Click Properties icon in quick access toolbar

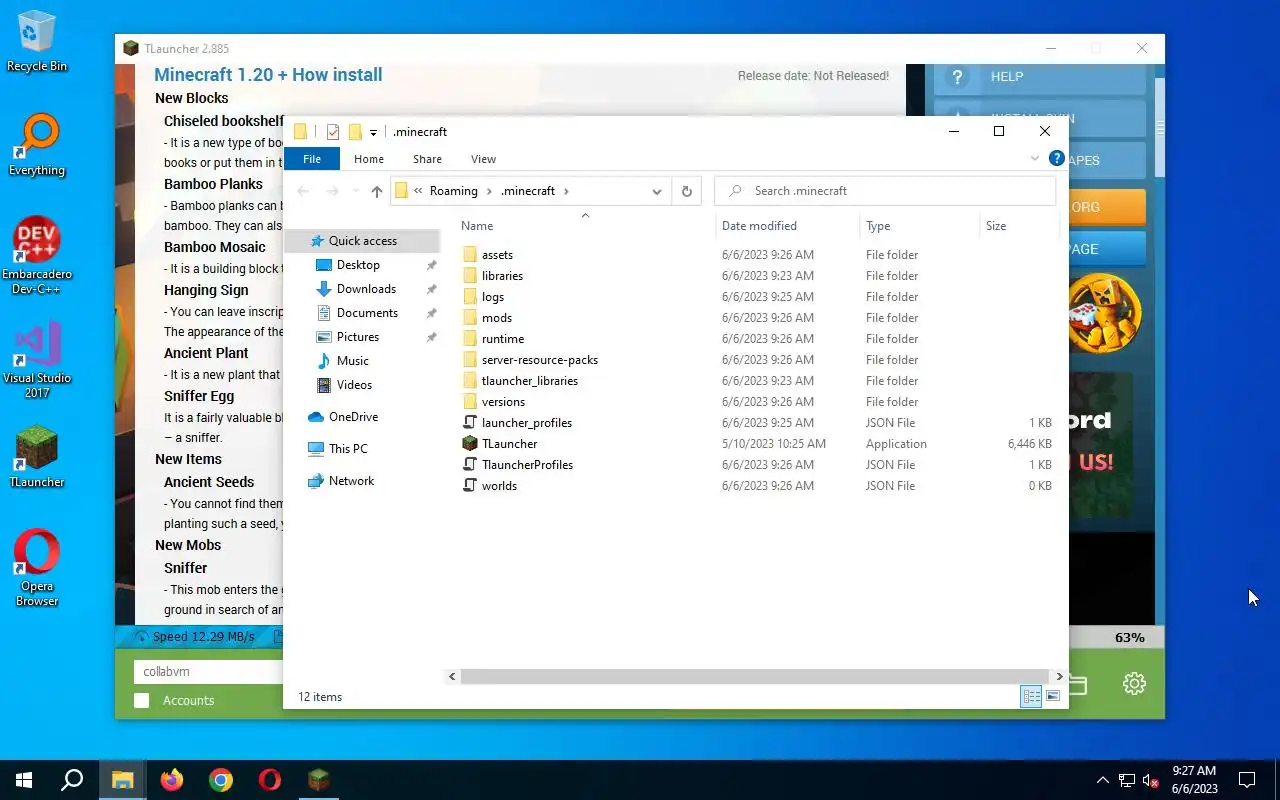click(x=333, y=132)
